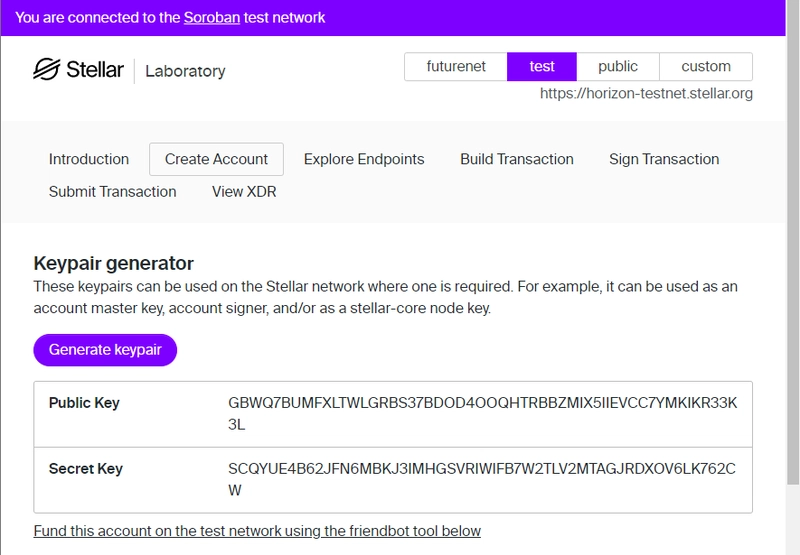
Task: Open the Introduction tab
Action: point(89,159)
